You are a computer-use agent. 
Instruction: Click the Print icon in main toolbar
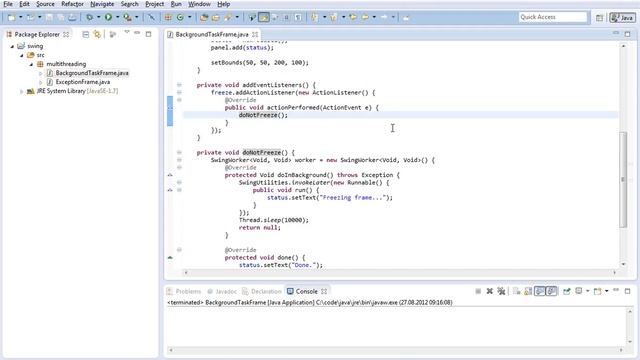click(72, 17)
